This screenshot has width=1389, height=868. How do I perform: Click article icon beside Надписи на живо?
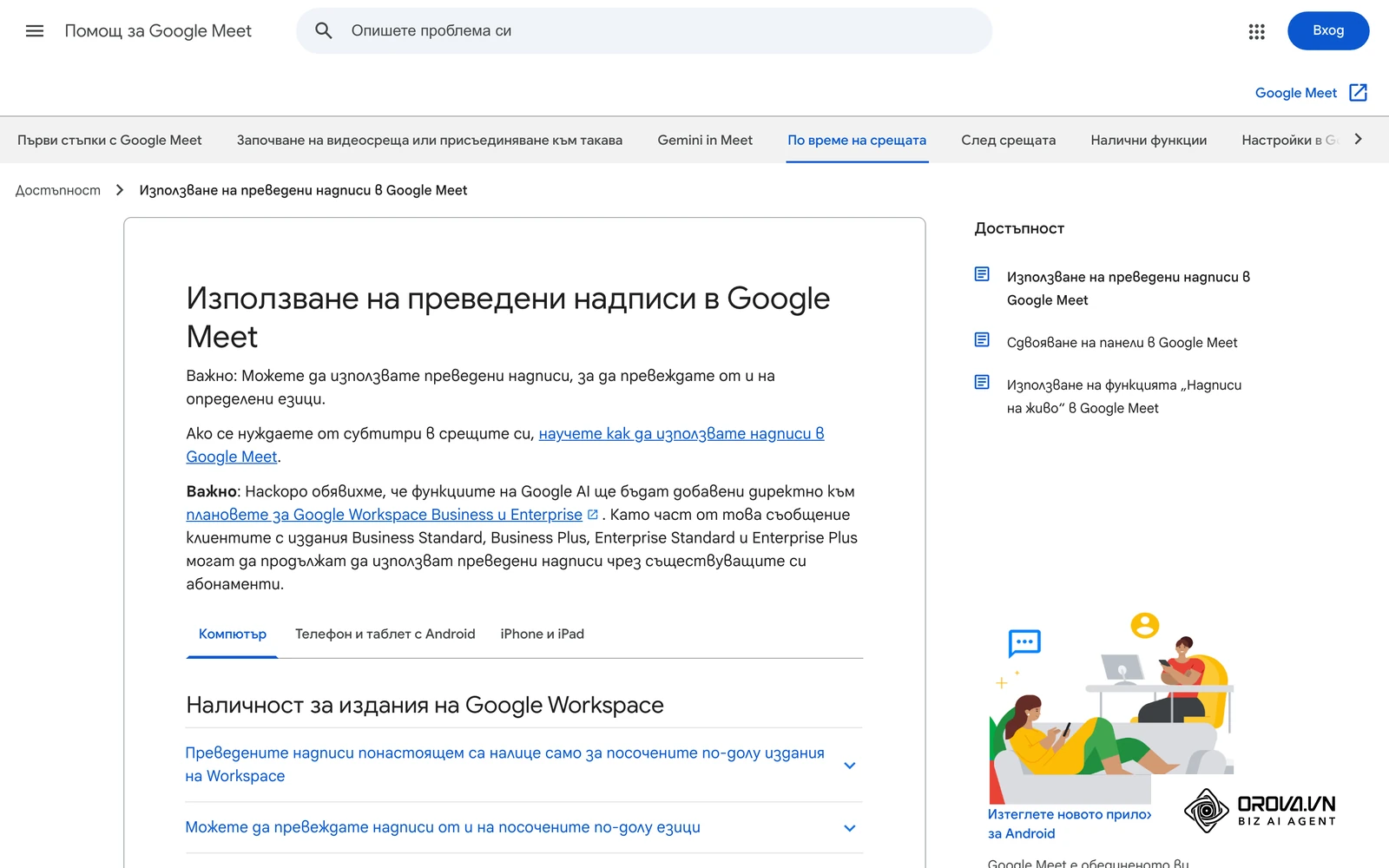tap(982, 383)
